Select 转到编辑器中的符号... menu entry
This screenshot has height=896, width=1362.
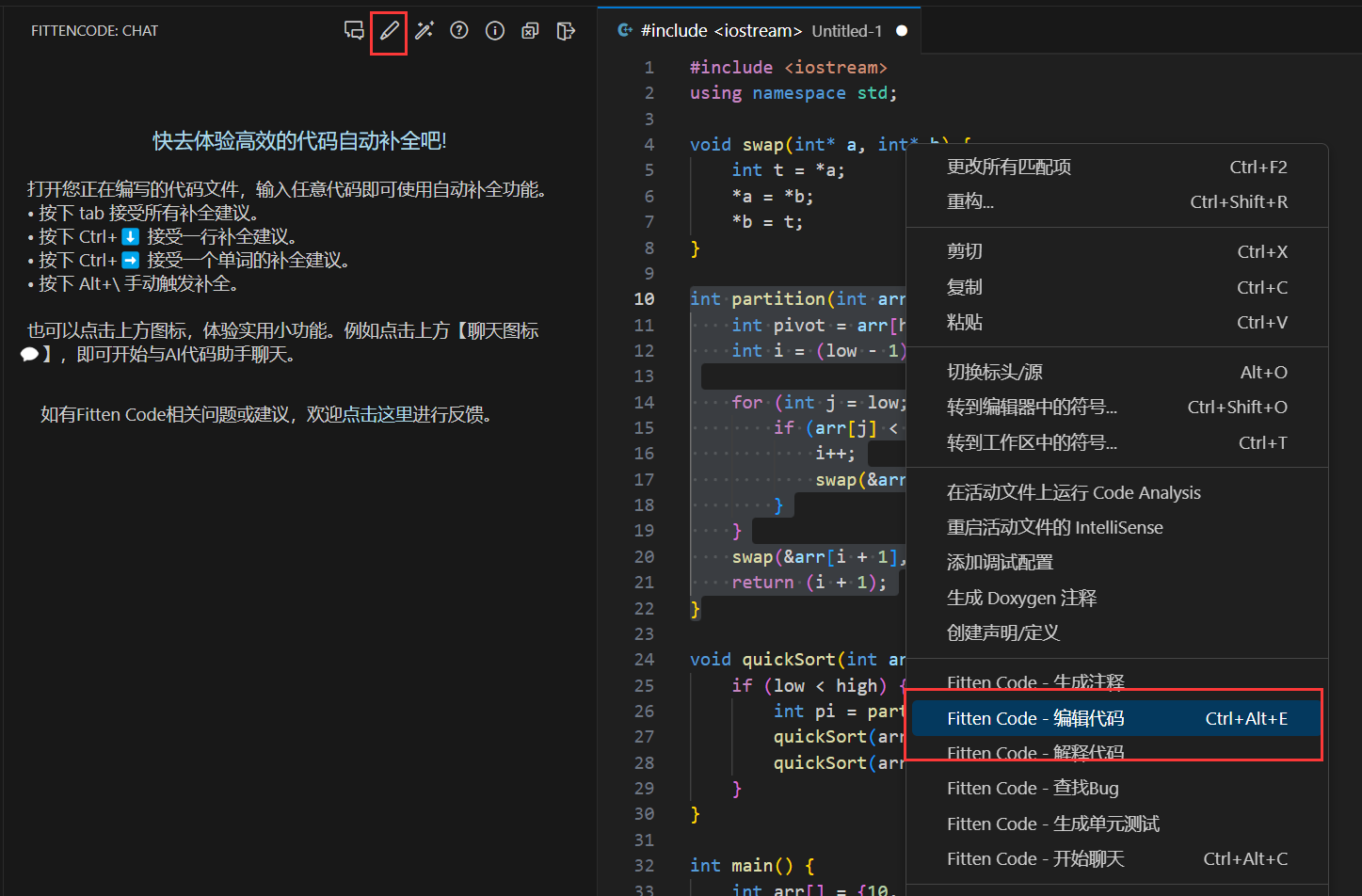click(x=1117, y=408)
